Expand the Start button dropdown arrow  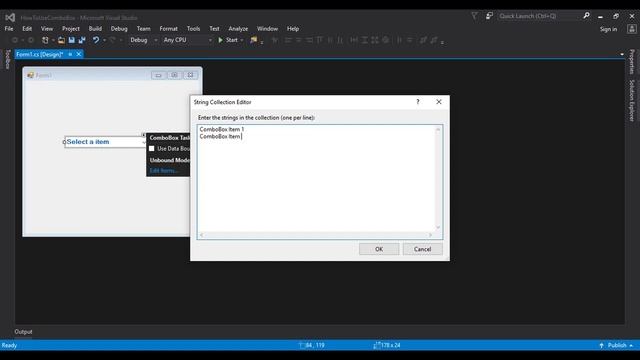tap(242, 40)
